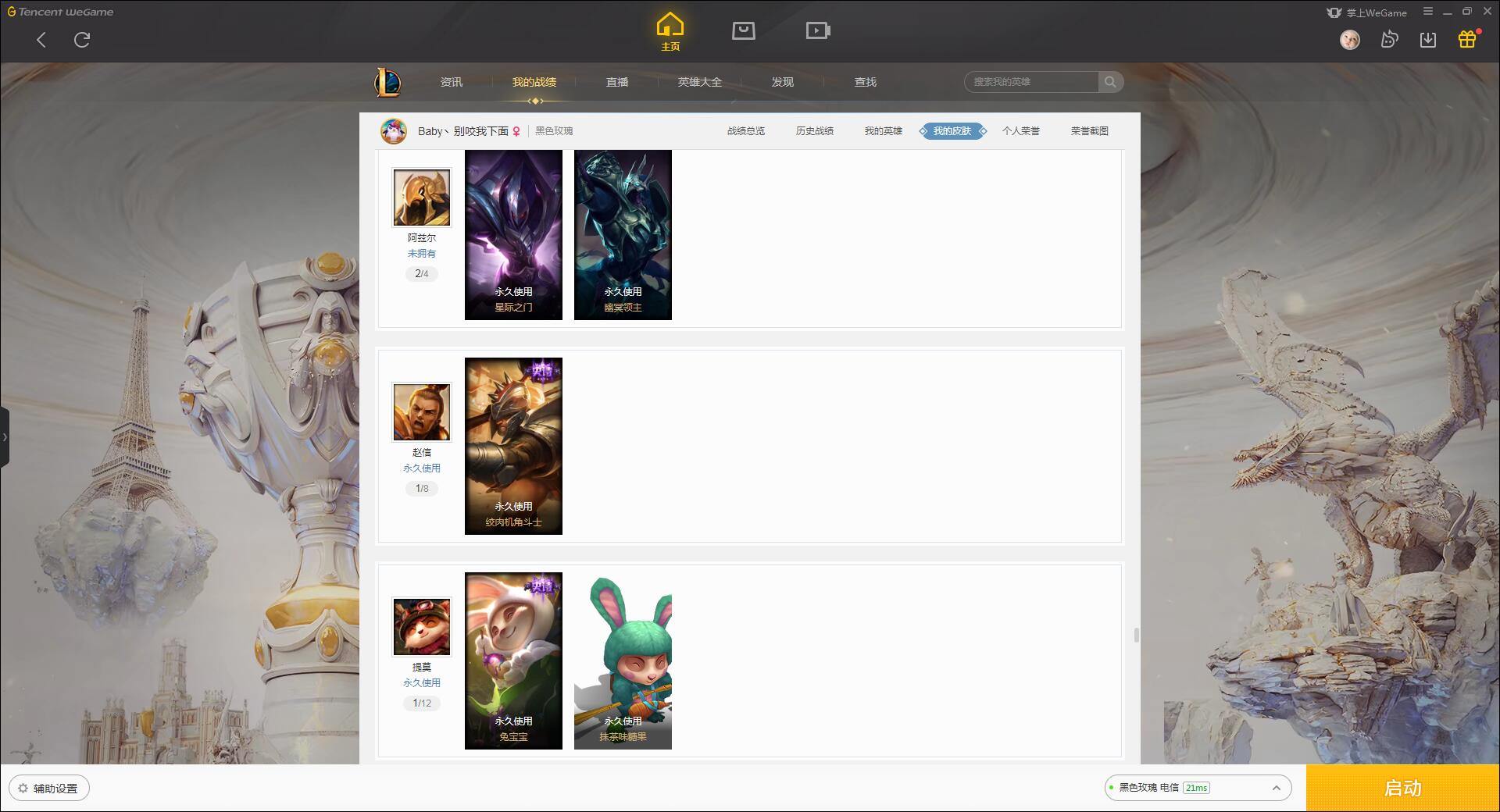
Task: Open the 绞肉机角斗士 skin thumbnail
Action: click(x=513, y=446)
